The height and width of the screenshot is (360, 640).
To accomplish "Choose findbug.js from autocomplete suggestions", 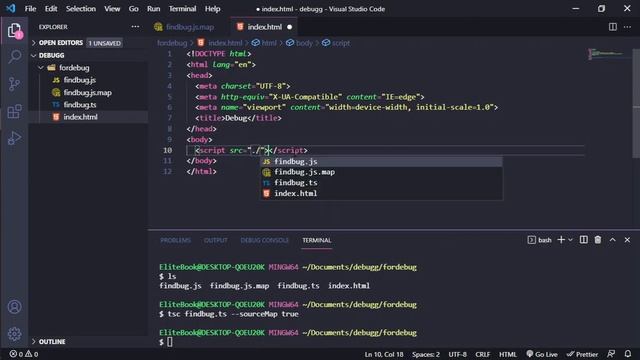I will 381,162.
